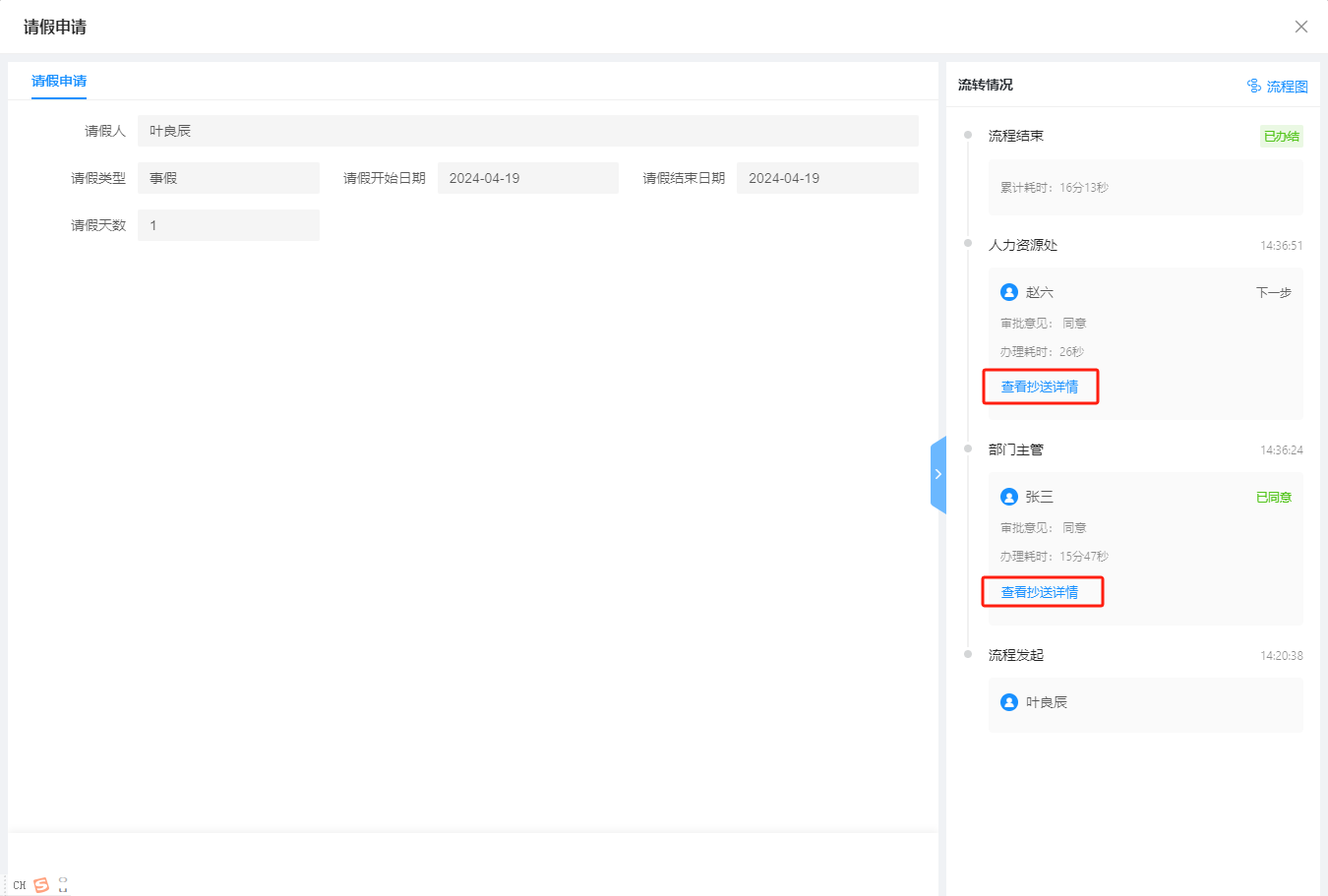Screen dimensions: 1328x896
Task: Click the 已办结 status tag
Action: pos(1281,137)
